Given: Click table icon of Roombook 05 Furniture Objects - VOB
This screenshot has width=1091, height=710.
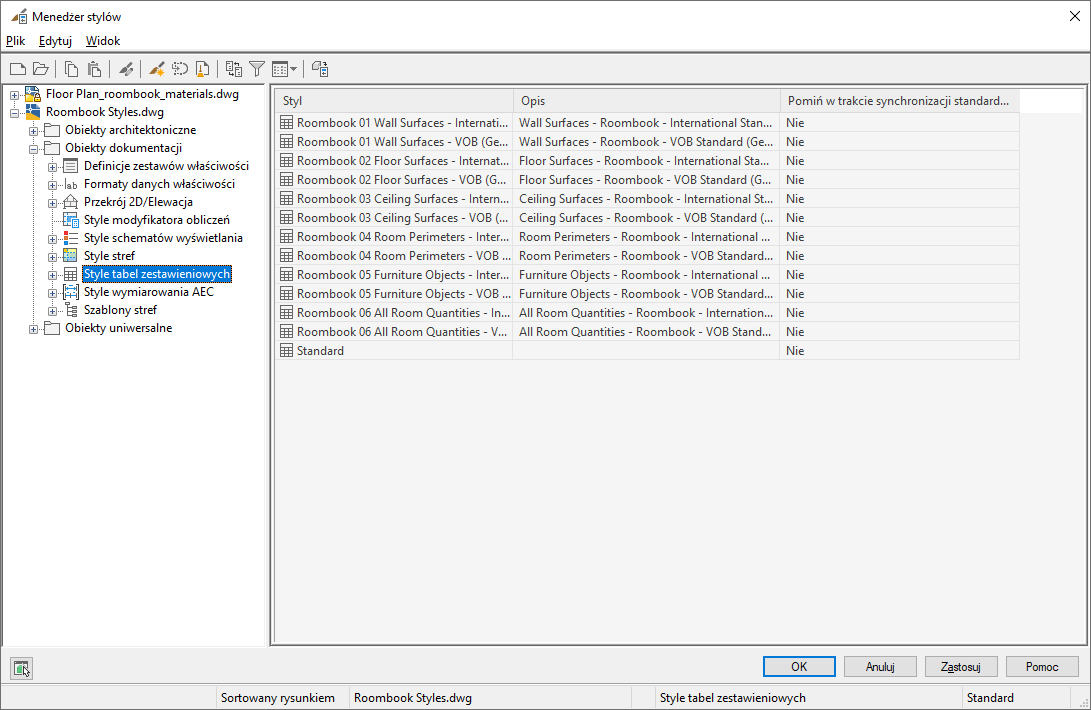Looking at the screenshot, I should (x=286, y=294).
